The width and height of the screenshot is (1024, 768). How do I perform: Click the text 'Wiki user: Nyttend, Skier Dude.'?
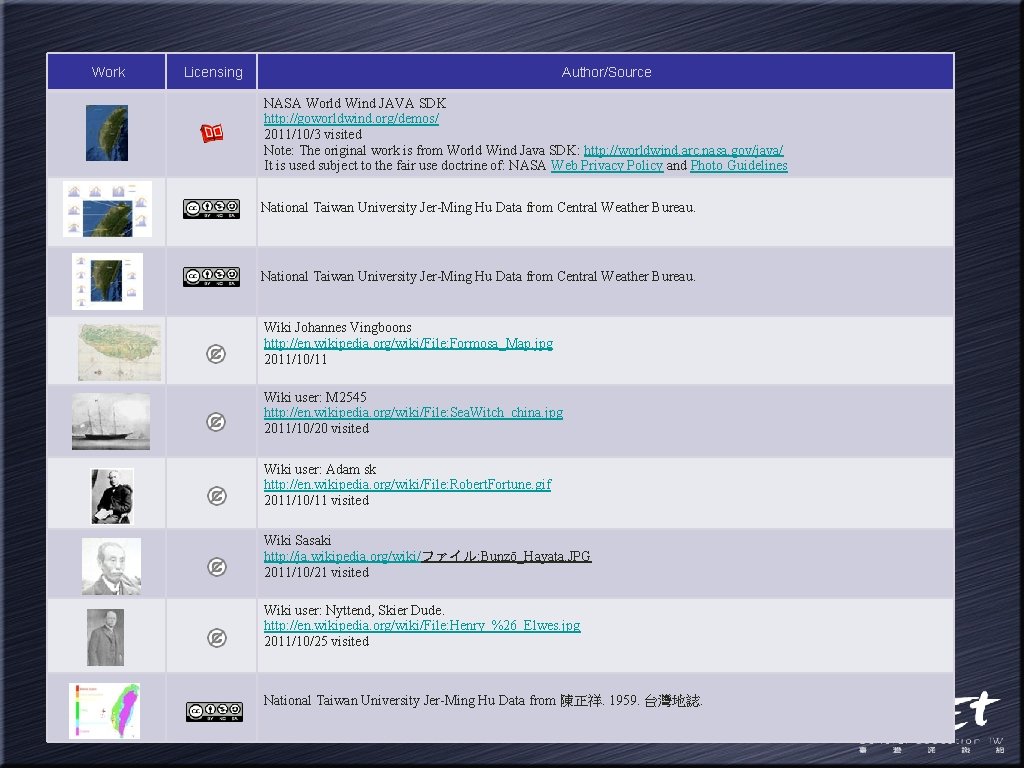354,610
